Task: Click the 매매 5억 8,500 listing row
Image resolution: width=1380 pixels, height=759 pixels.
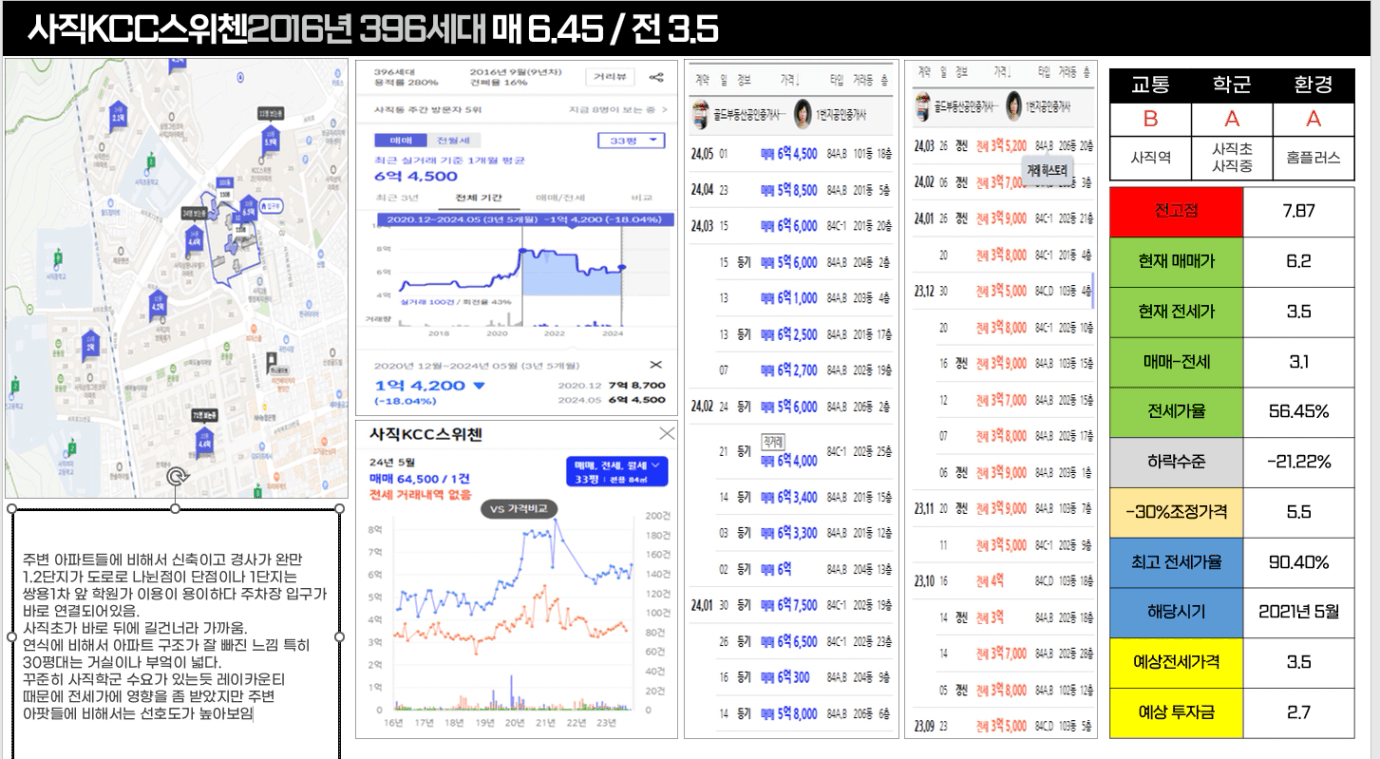Action: [x=791, y=190]
